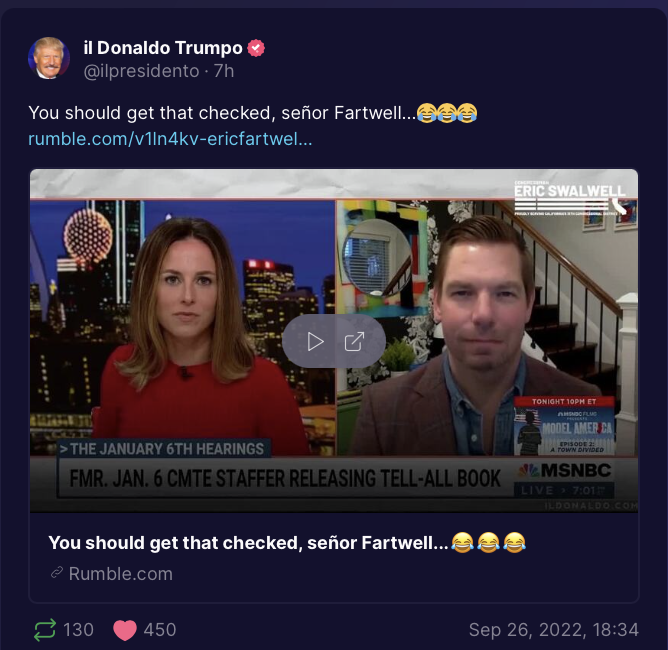
Task: Visit the @ilpresidento handle
Action: 141,71
